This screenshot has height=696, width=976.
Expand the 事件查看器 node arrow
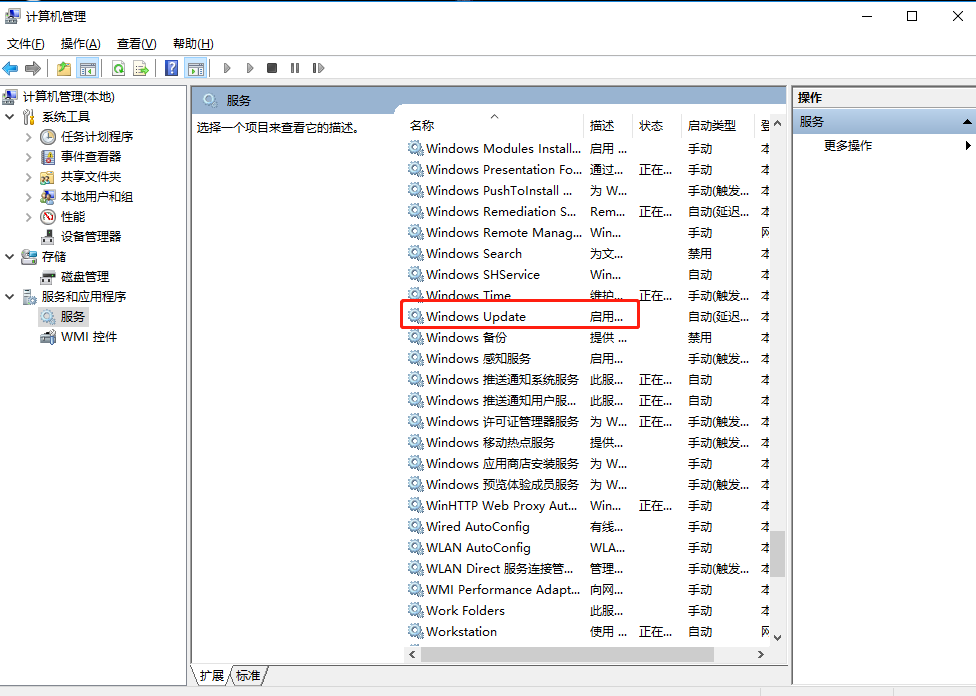(29, 157)
